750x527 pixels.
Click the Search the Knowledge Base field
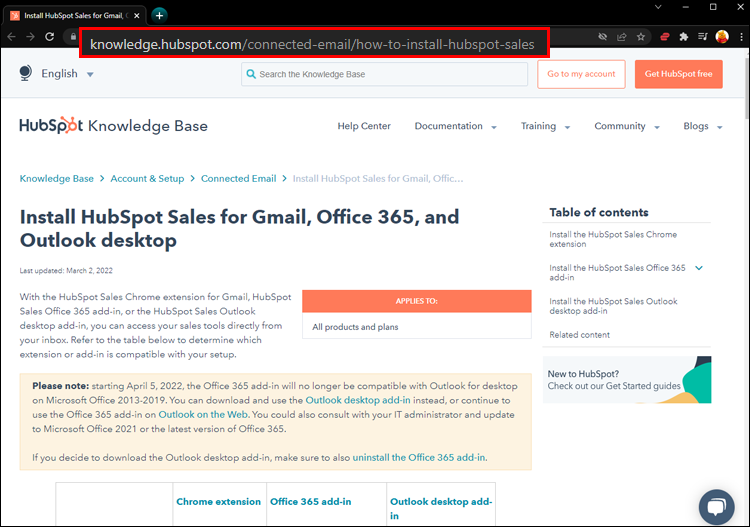385,74
